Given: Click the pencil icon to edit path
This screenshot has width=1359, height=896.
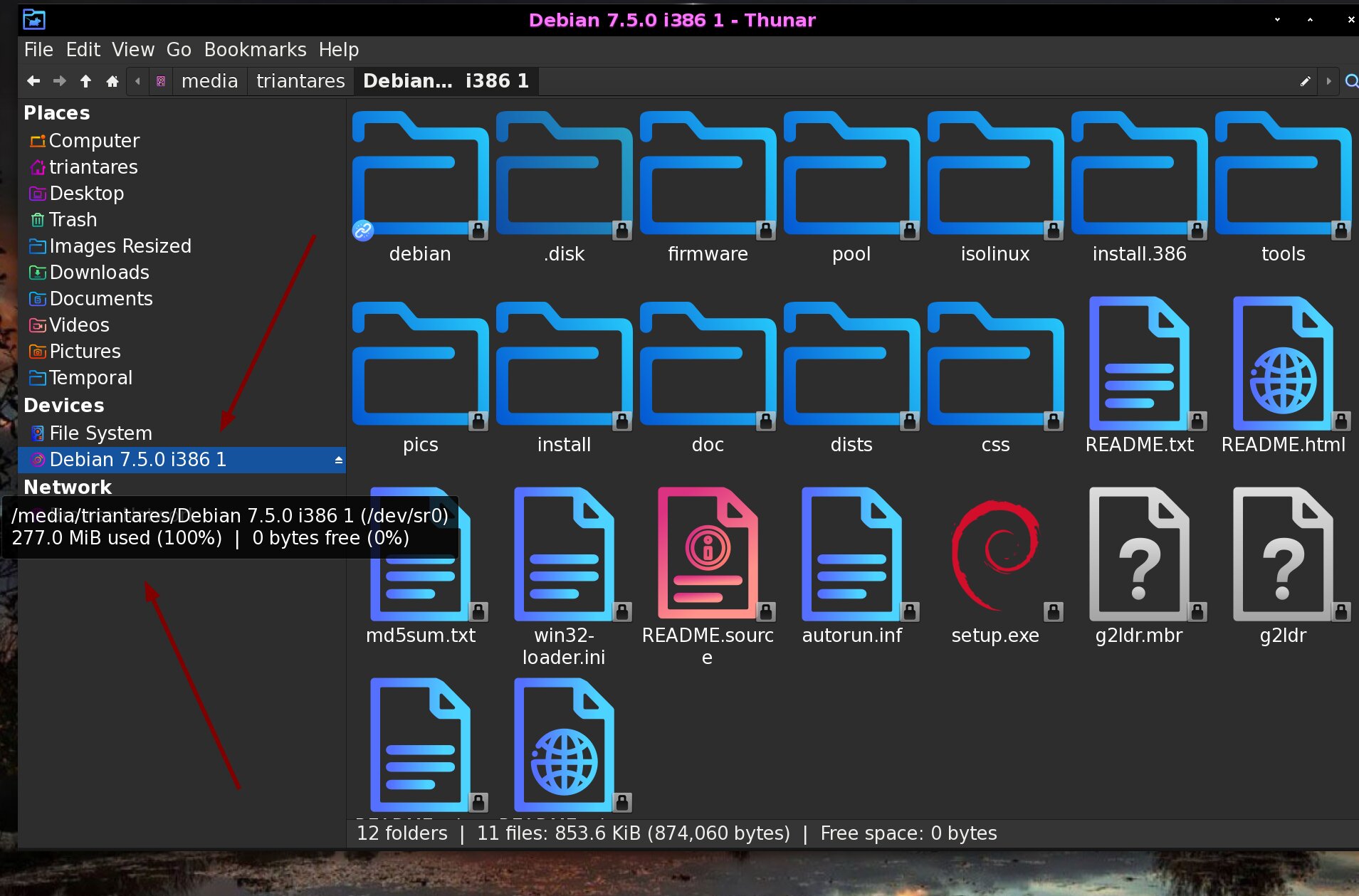Looking at the screenshot, I should coord(1305,81).
